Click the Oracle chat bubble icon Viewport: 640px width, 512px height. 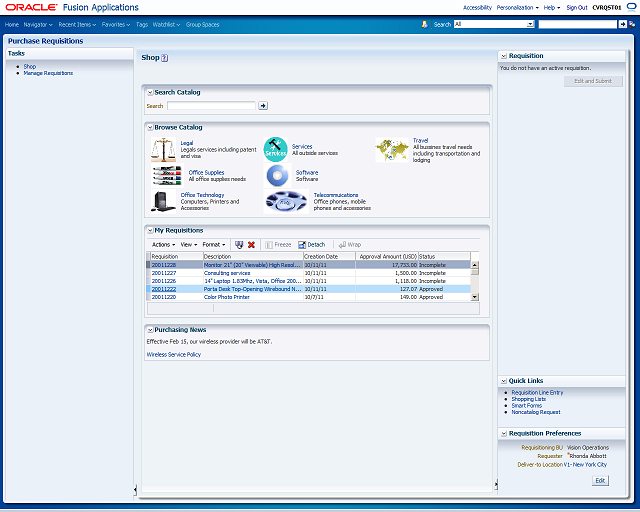click(x=631, y=7)
